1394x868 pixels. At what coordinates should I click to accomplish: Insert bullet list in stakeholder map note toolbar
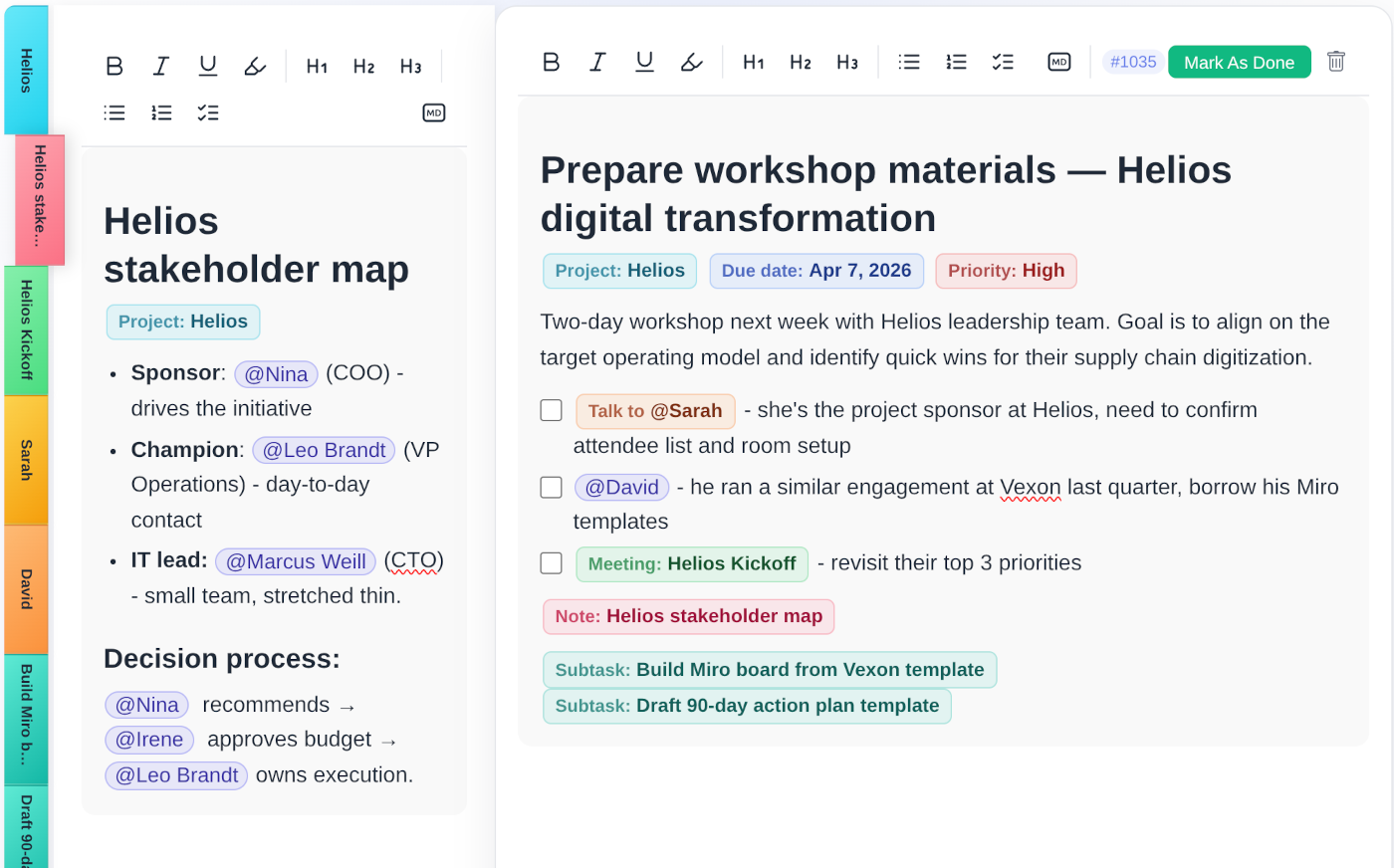coord(115,112)
